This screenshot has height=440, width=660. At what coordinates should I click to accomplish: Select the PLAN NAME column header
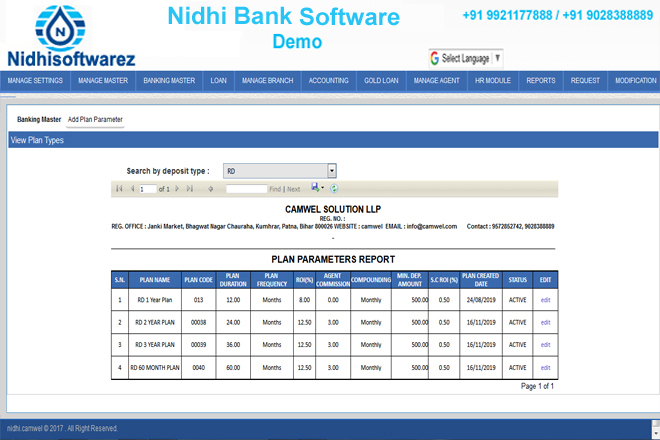coord(155,280)
